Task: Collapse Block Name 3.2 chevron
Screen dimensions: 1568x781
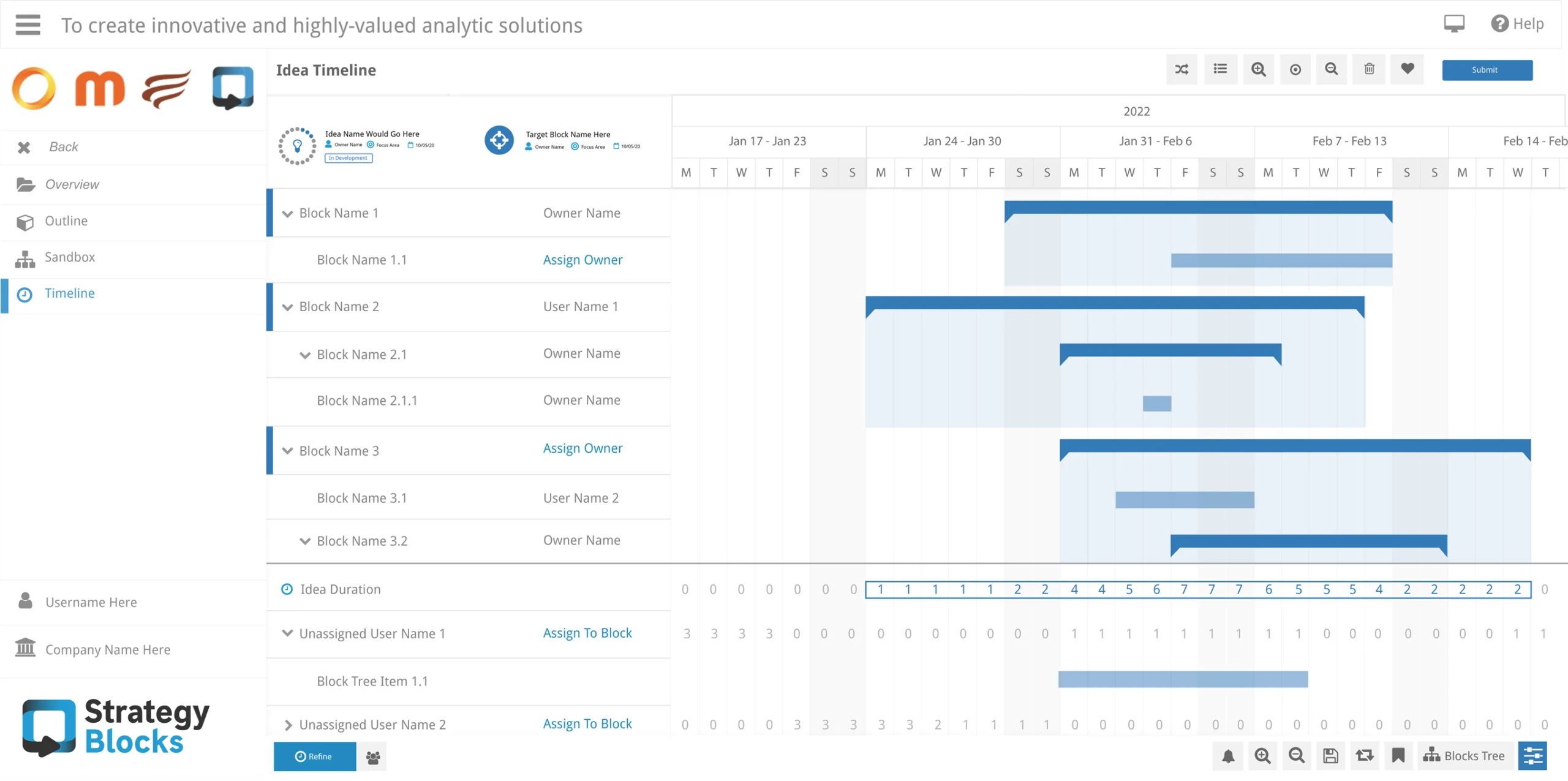Action: tap(304, 541)
